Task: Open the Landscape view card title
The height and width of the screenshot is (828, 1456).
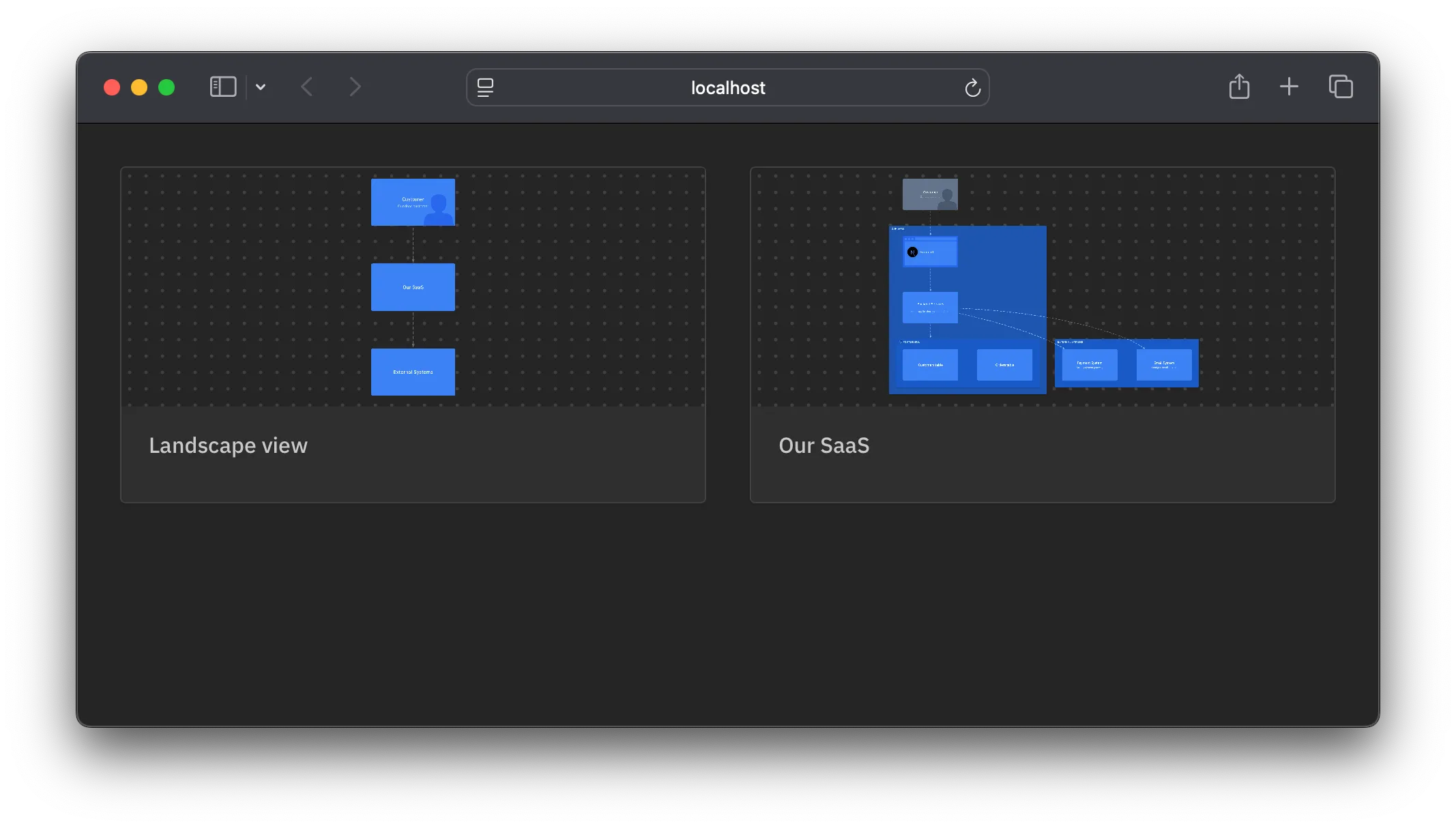Action: coord(228,445)
